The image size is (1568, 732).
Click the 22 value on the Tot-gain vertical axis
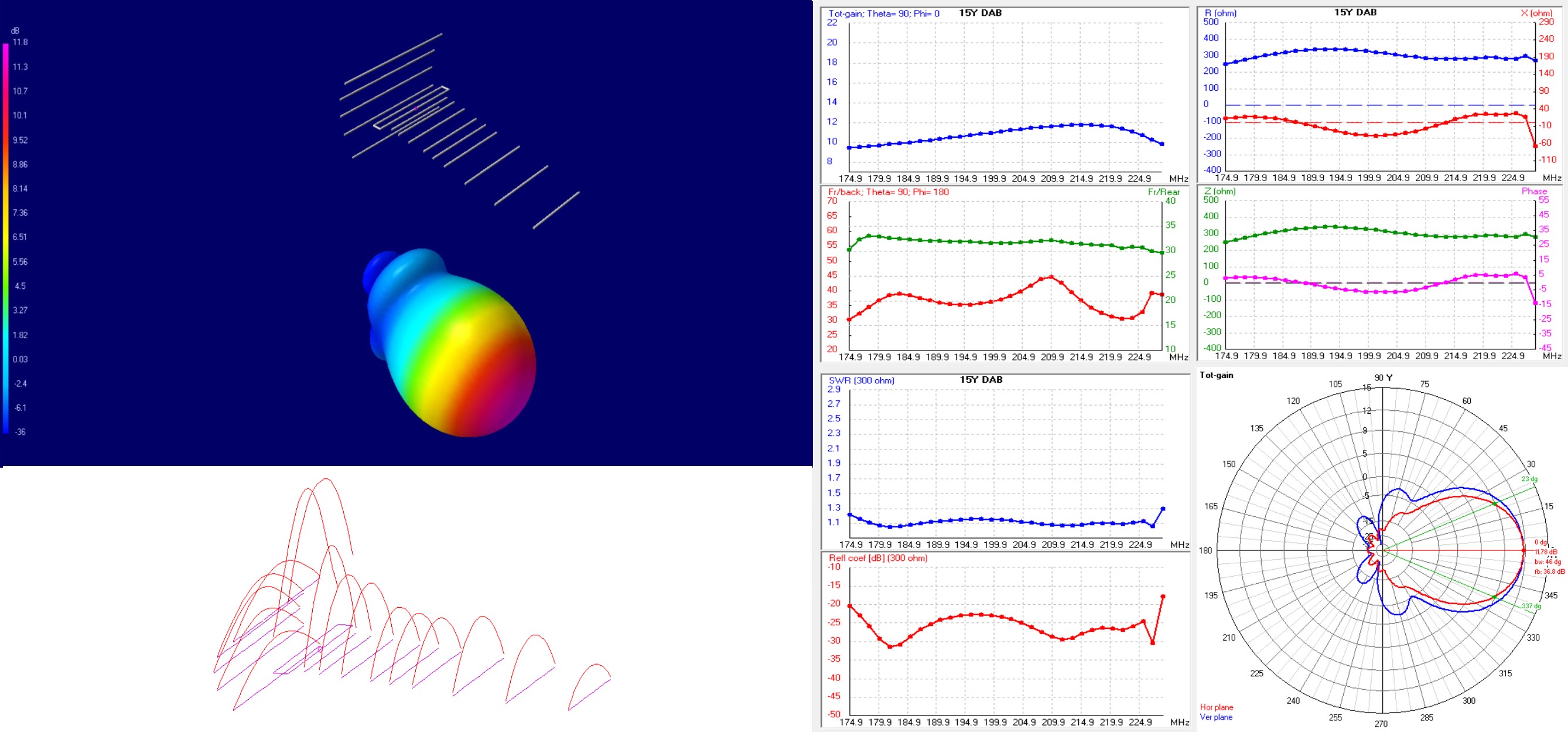click(x=832, y=22)
